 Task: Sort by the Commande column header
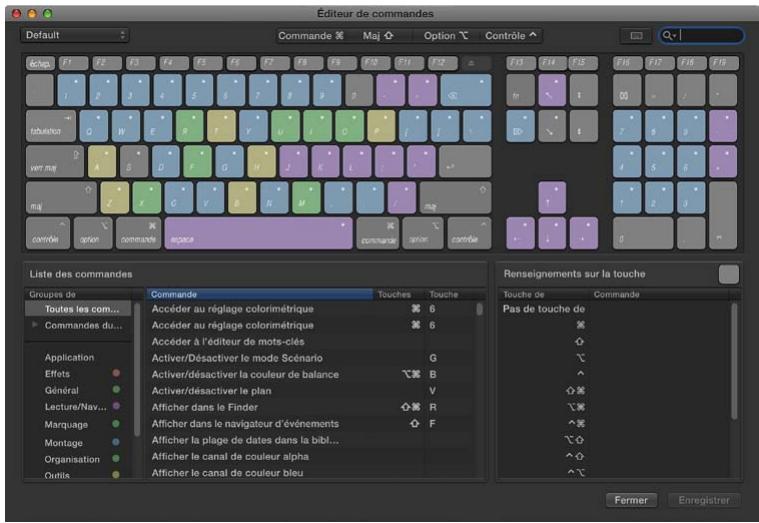[259, 294]
